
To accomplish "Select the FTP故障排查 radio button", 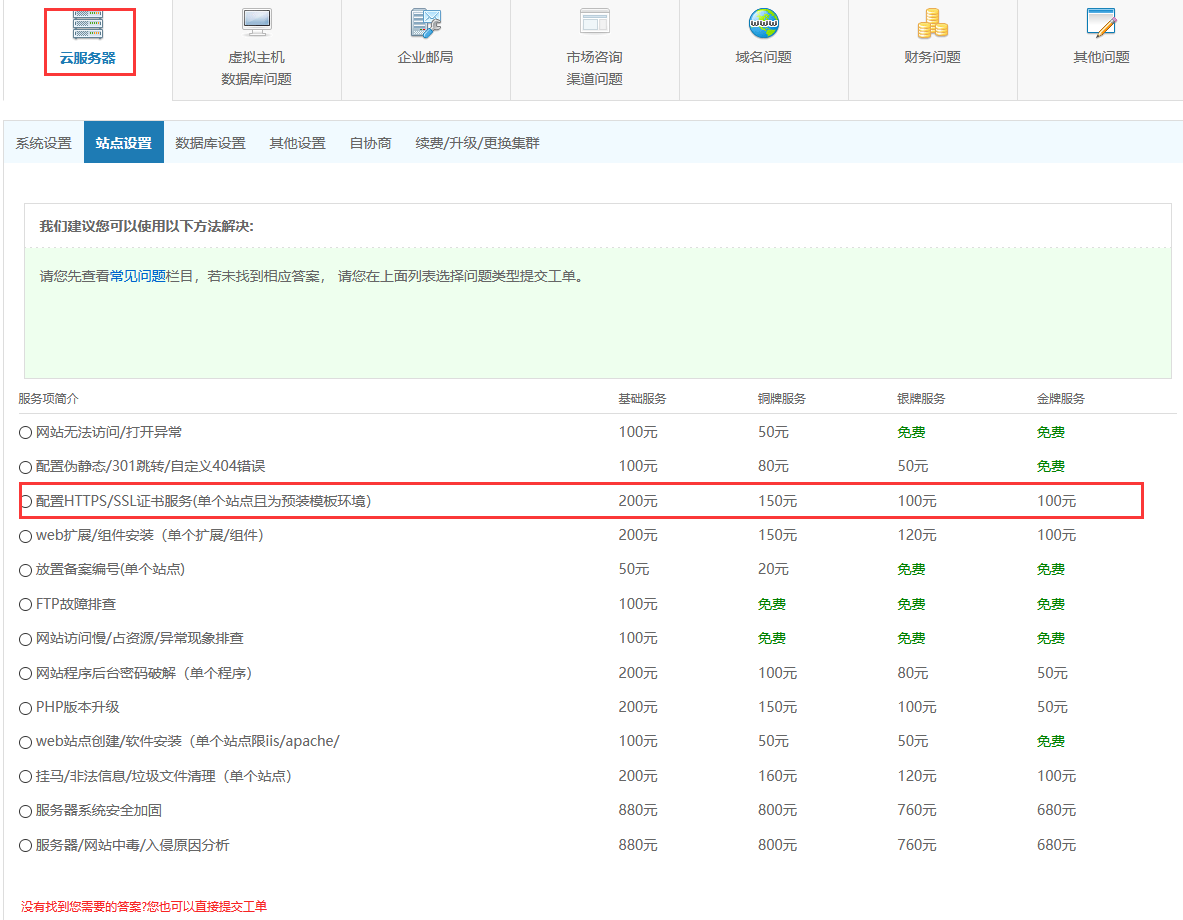I will tap(26, 605).
